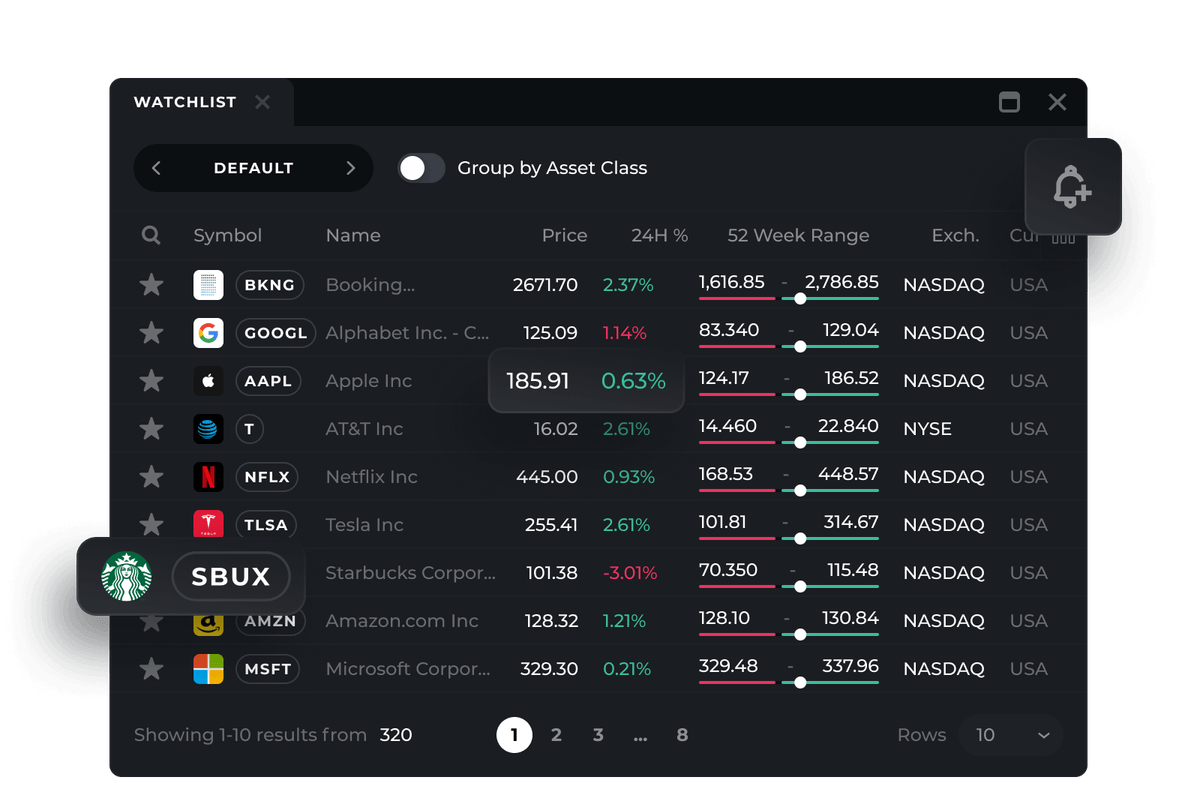Click the Tesla logo icon
This screenshot has height=810, width=1200.
[x=208, y=525]
